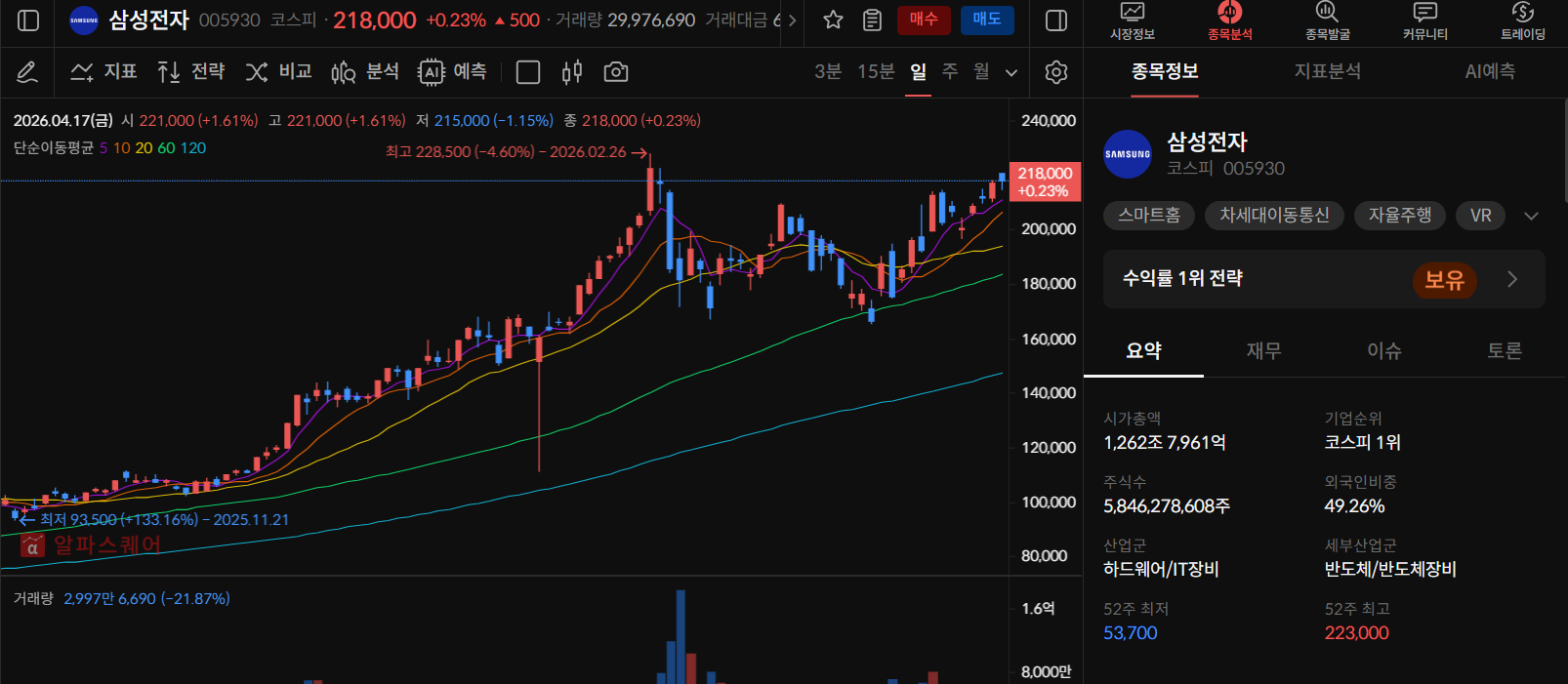The image size is (1568, 684).
Task: Switch to the 종목정보 tab
Action: pyautogui.click(x=1165, y=72)
